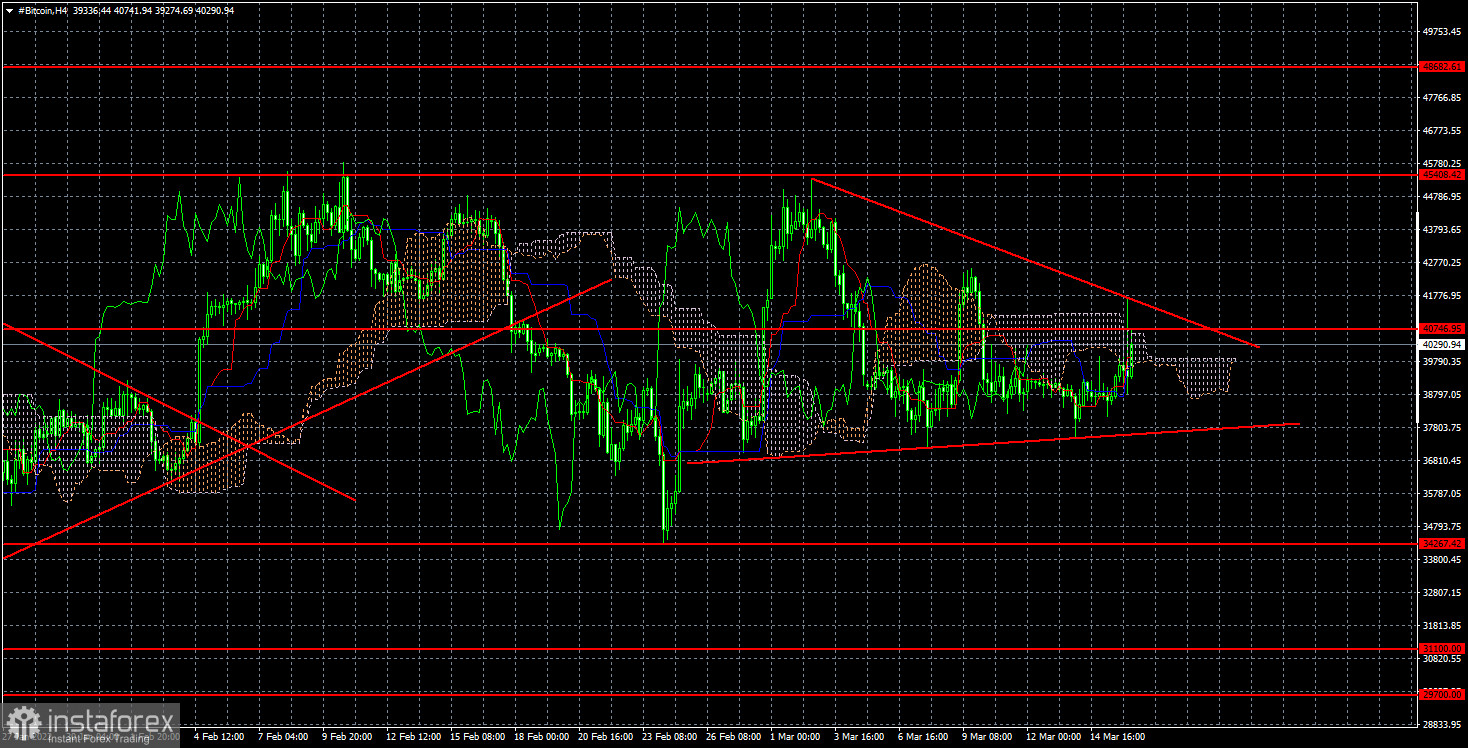
Task: Select the red 29700.00 level price tag
Action: (x=1442, y=693)
